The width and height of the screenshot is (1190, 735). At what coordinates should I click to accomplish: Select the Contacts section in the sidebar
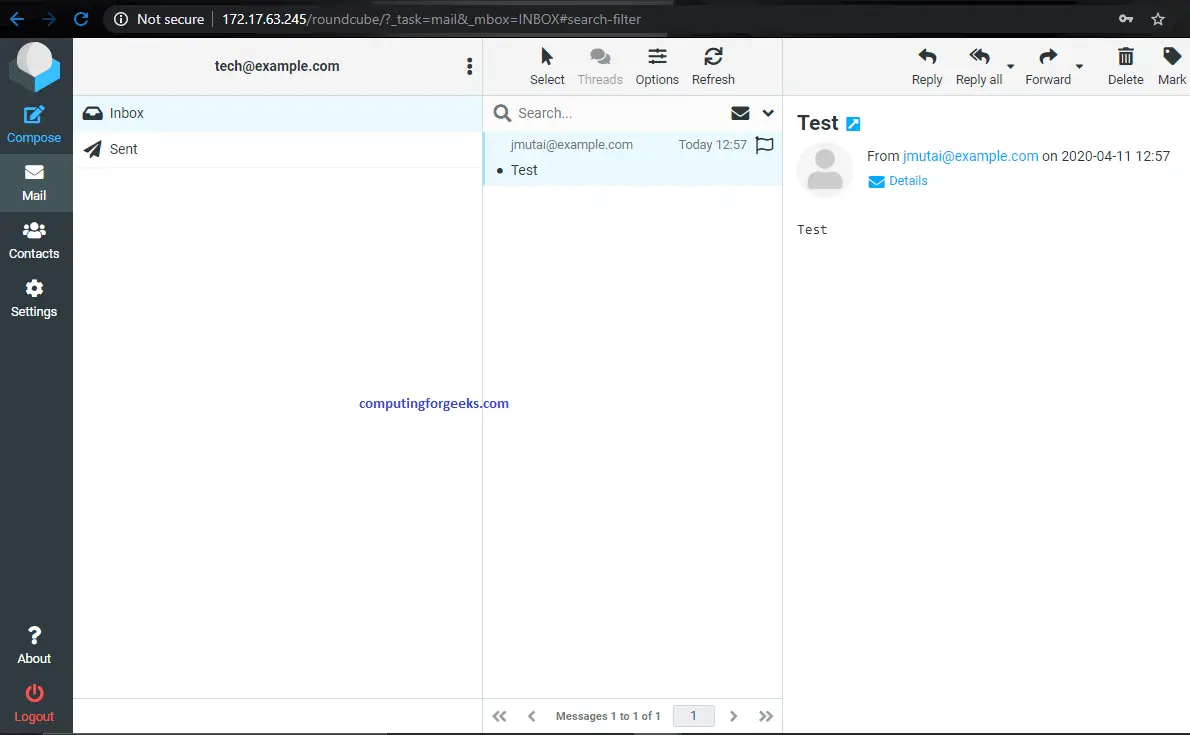(35, 238)
